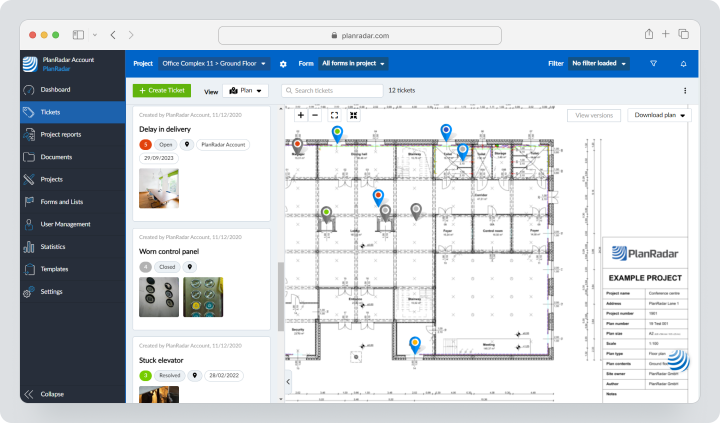Expand the Download plan dropdown
720x423 pixels.
pos(659,115)
